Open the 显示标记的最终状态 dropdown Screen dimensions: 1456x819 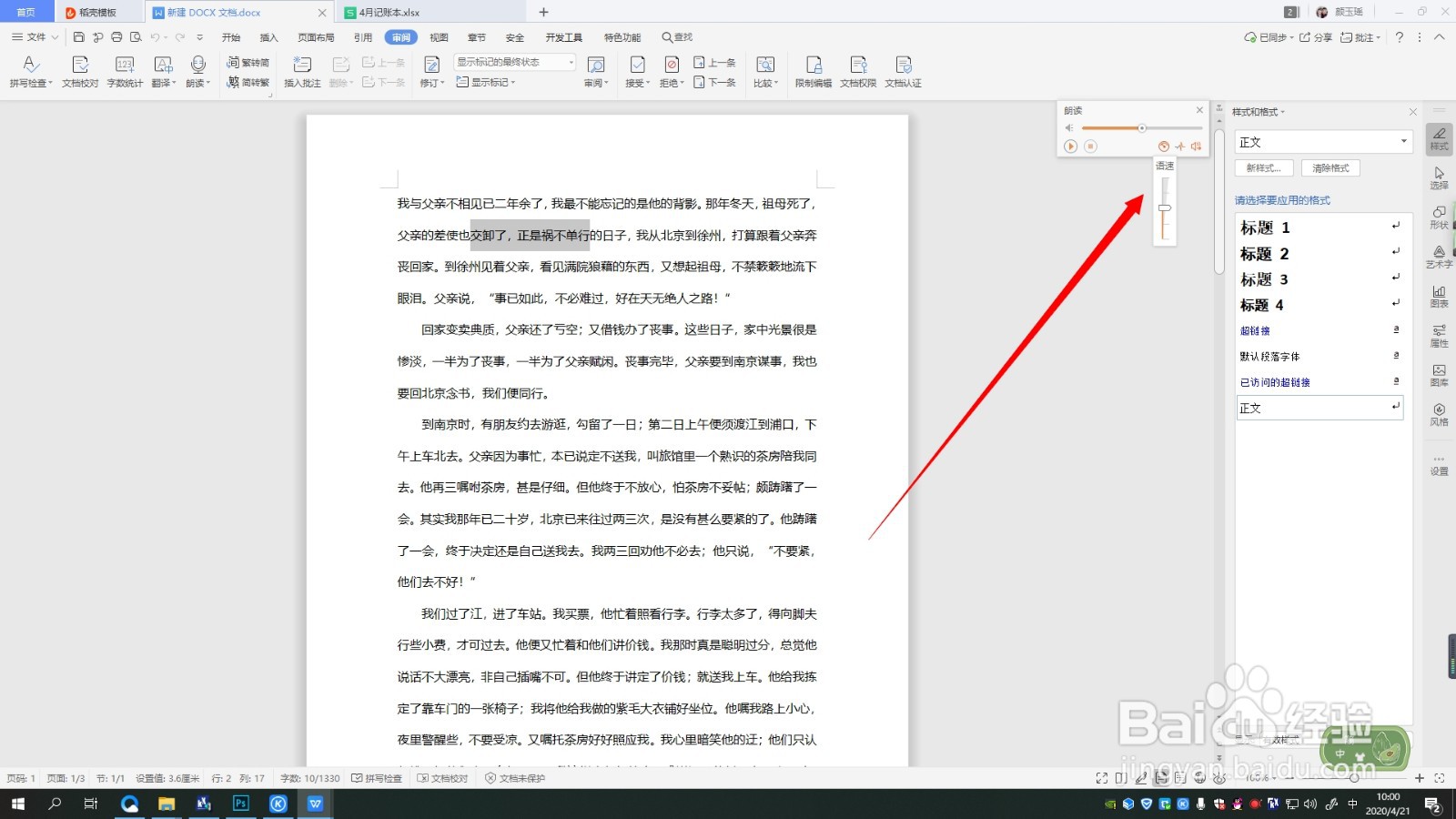tap(570, 62)
